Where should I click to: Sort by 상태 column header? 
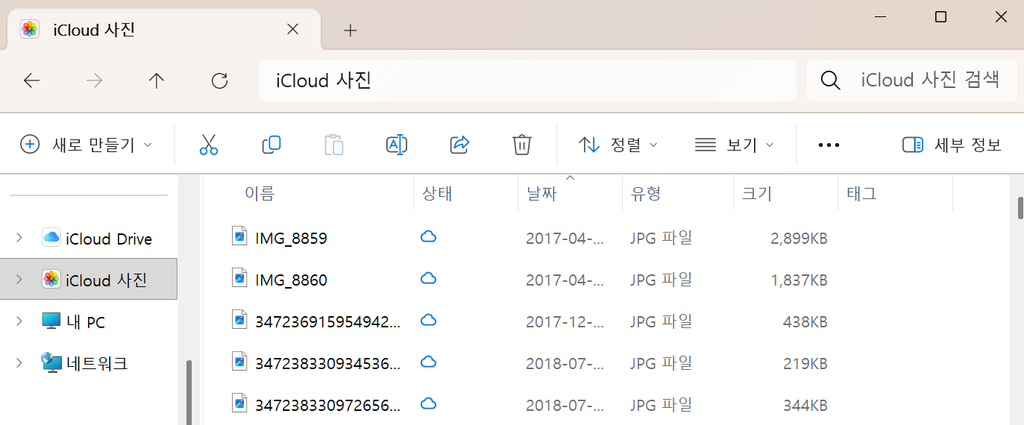click(x=466, y=193)
